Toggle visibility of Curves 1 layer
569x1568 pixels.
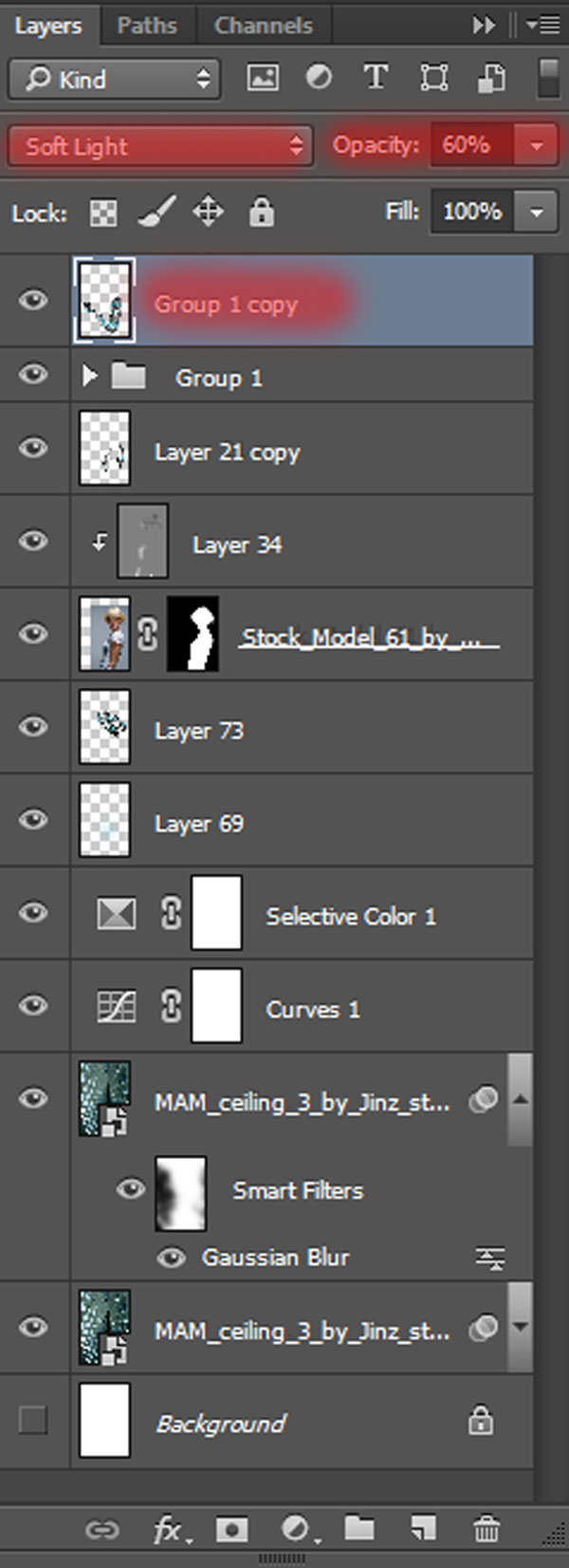(x=33, y=1005)
